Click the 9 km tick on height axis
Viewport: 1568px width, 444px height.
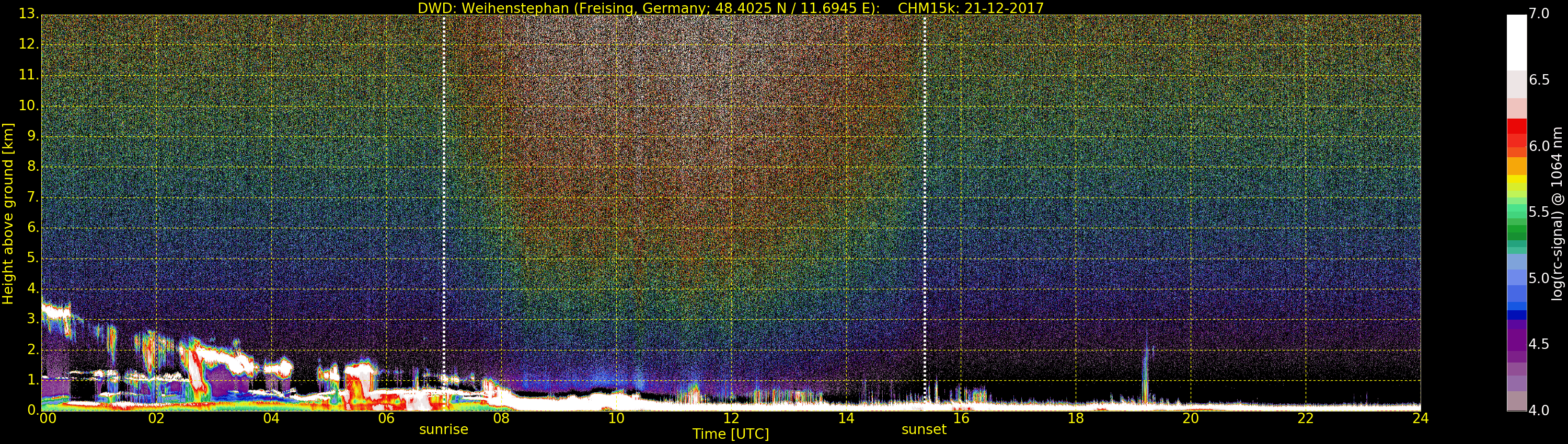click(x=32, y=136)
